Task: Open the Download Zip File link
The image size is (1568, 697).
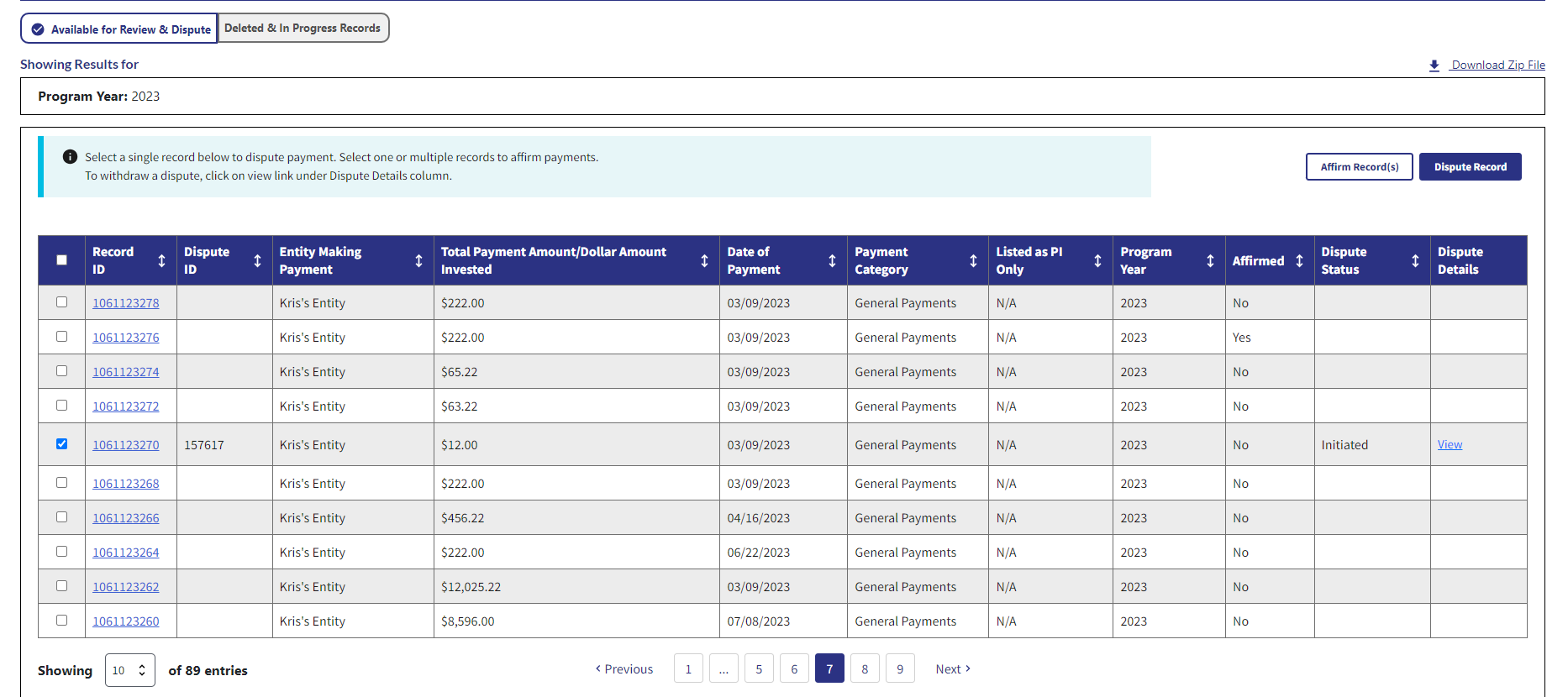Action: pyautogui.click(x=1497, y=65)
